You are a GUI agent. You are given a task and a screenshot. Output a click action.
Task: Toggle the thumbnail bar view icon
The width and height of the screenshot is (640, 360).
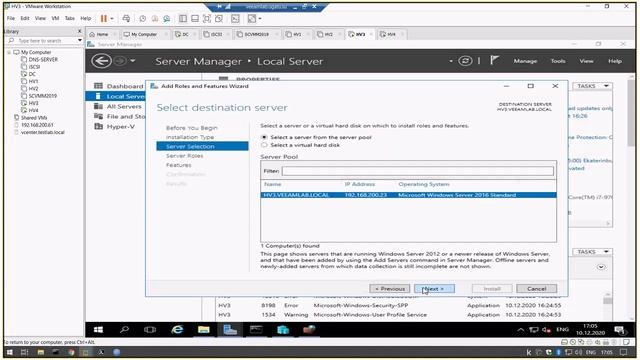tap(195, 18)
